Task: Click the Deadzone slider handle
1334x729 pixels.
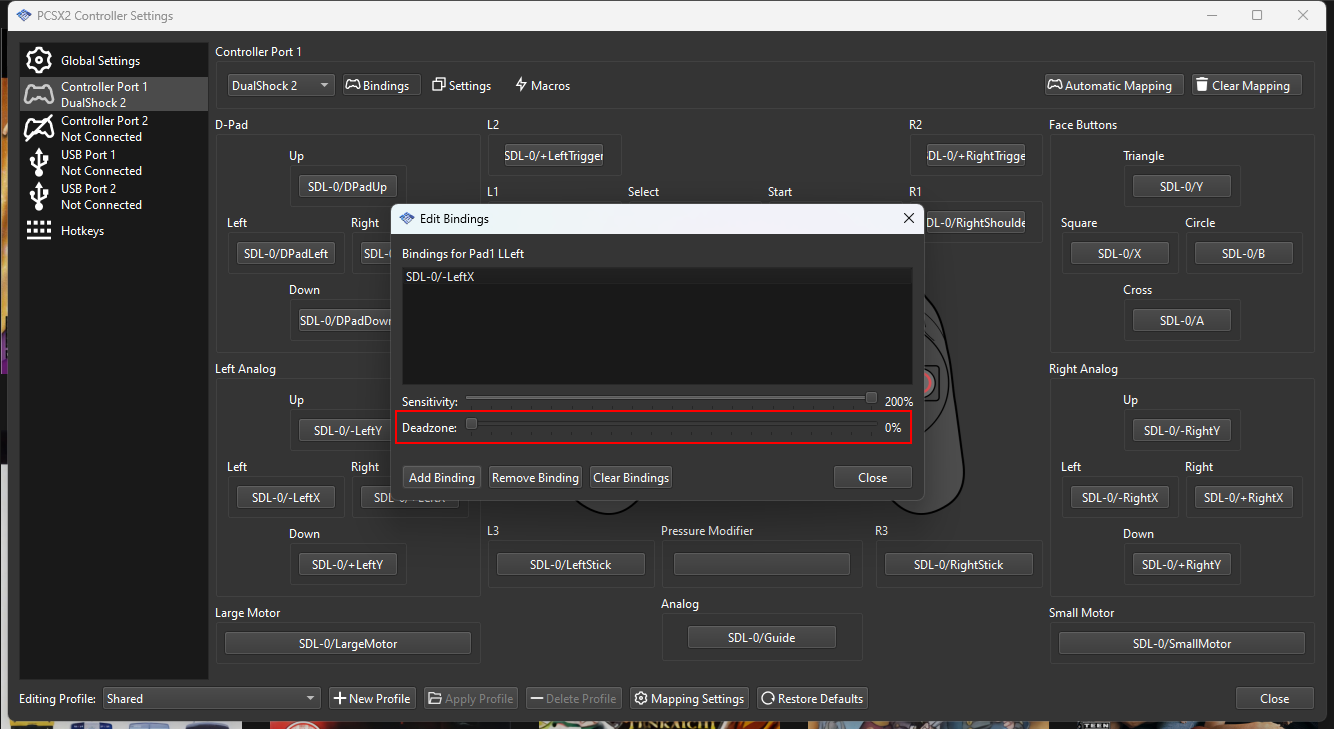Action: click(x=471, y=424)
